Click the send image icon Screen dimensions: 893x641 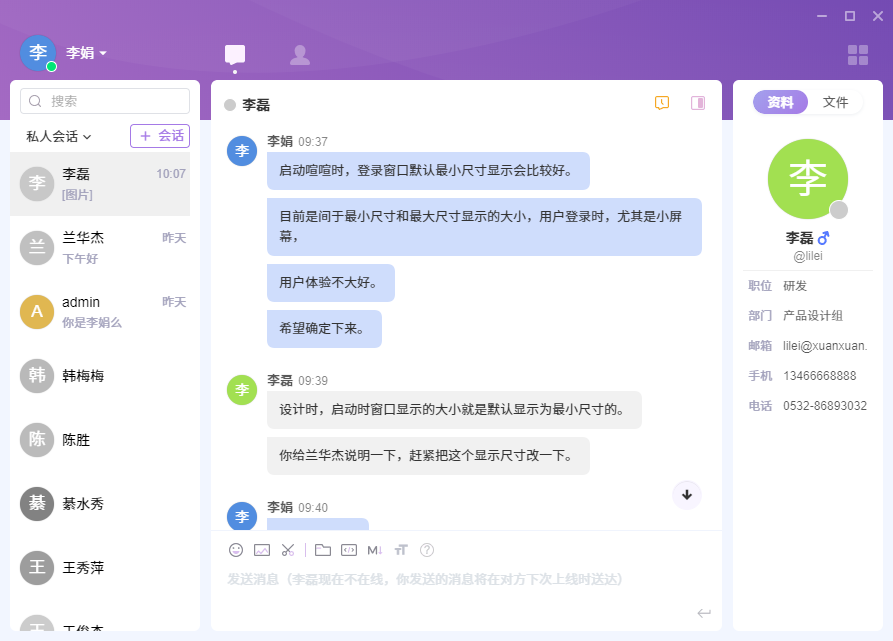tap(262, 550)
